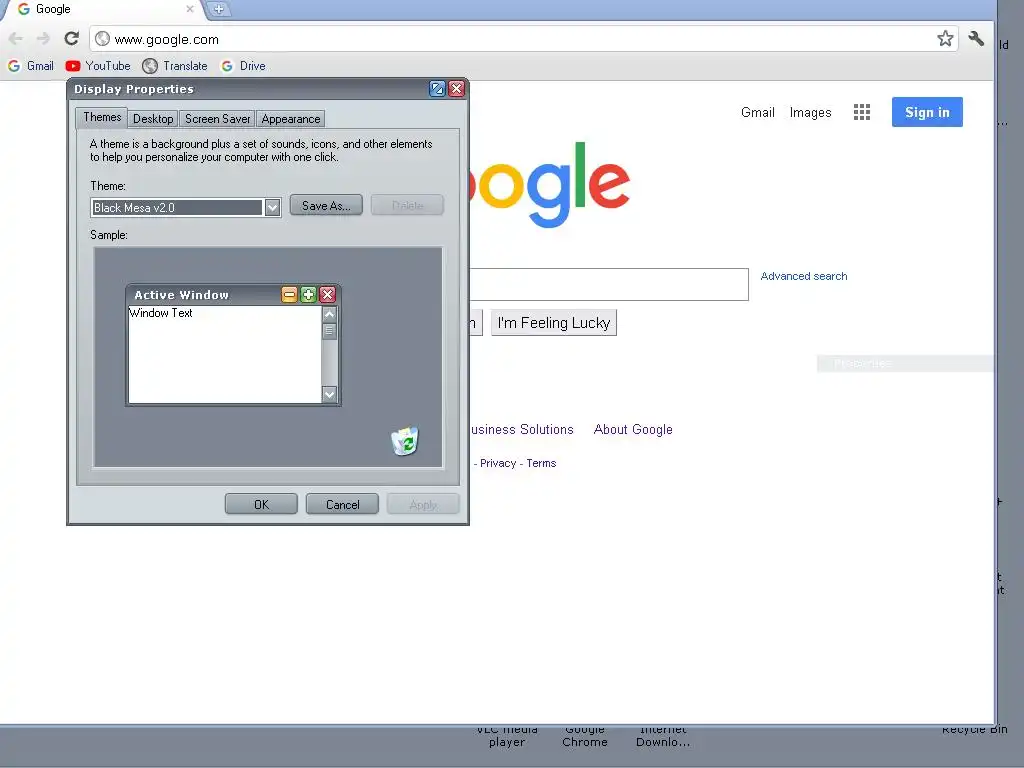The height and width of the screenshot is (768, 1024).
Task: Click the Google search text box
Action: (609, 284)
